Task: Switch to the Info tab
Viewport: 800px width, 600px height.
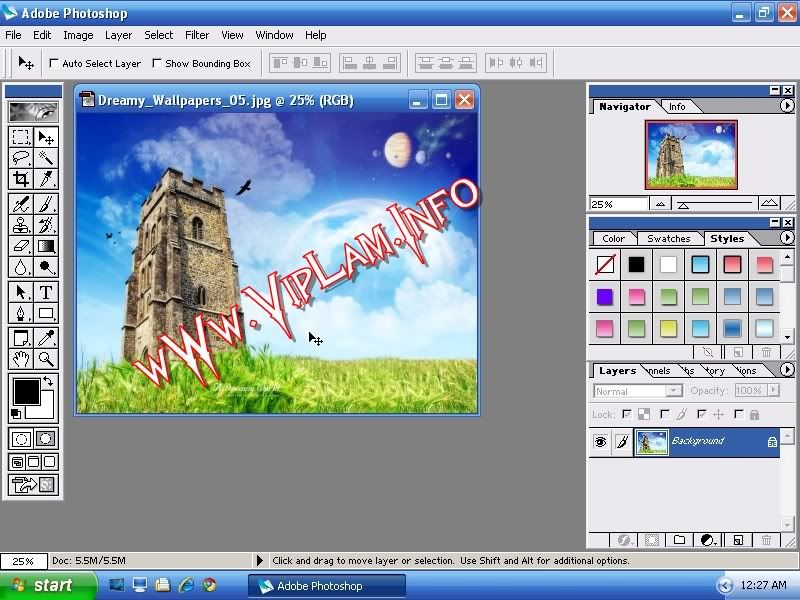Action: pos(677,107)
